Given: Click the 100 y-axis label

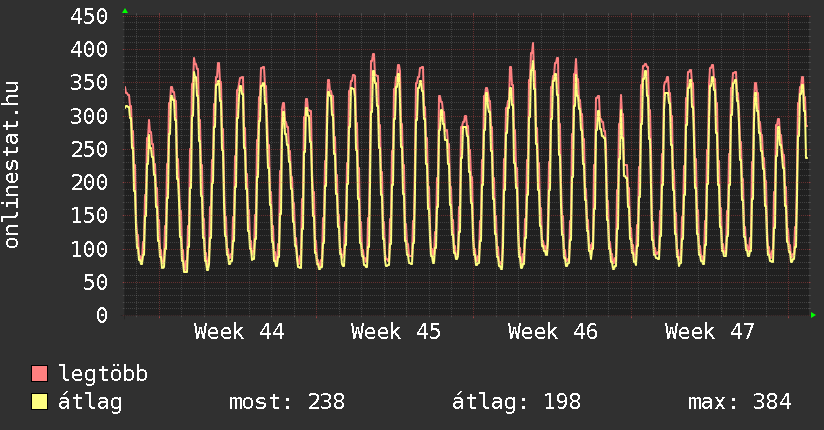Looking at the screenshot, I should (x=90, y=249).
